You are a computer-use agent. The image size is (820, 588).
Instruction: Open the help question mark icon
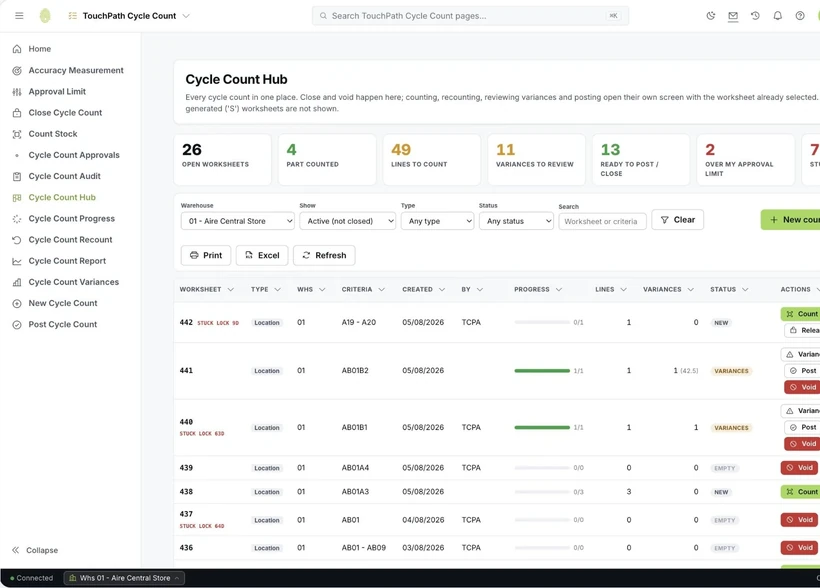tap(800, 16)
